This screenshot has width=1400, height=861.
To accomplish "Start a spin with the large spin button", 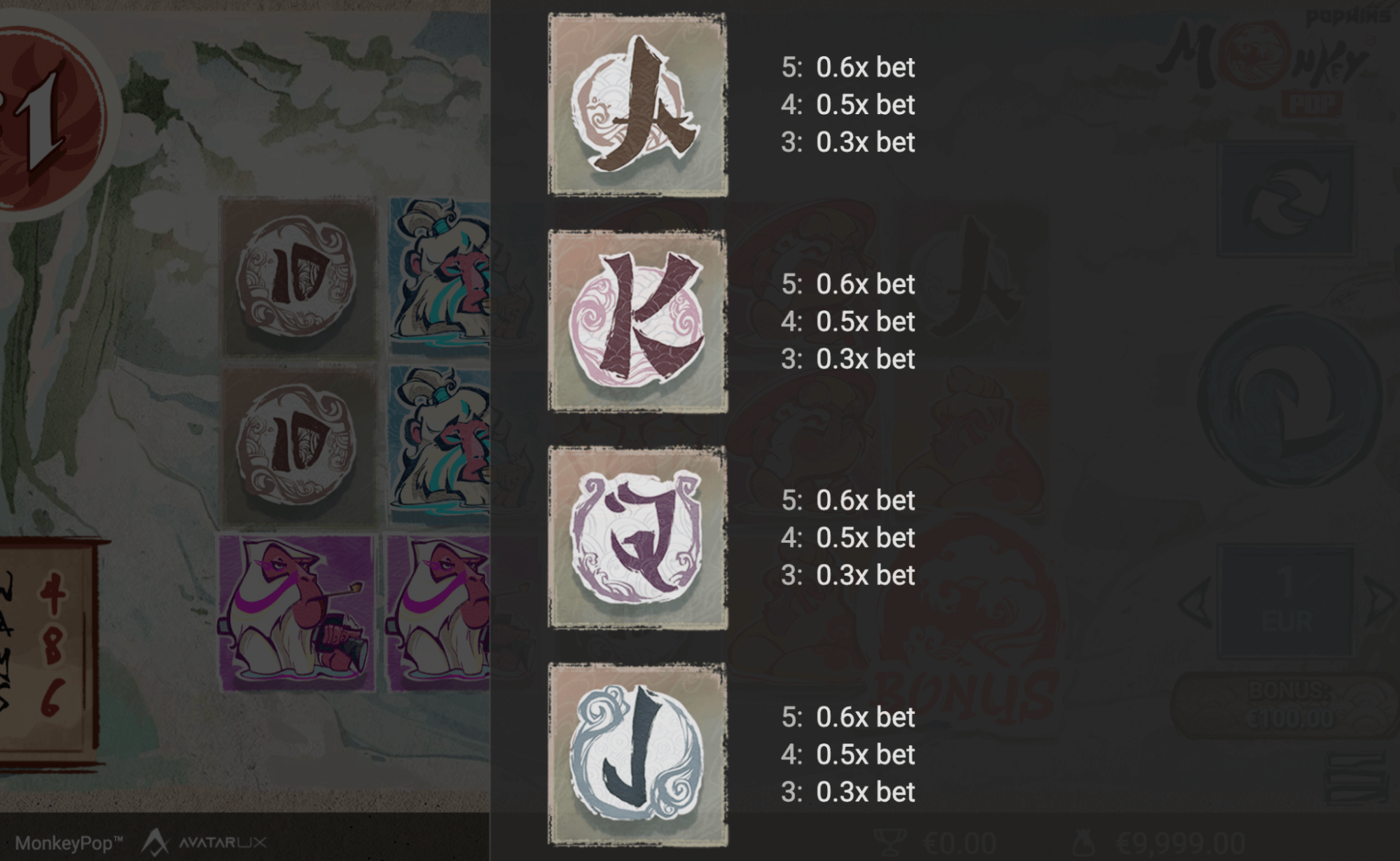I will pyautogui.click(x=1289, y=397).
